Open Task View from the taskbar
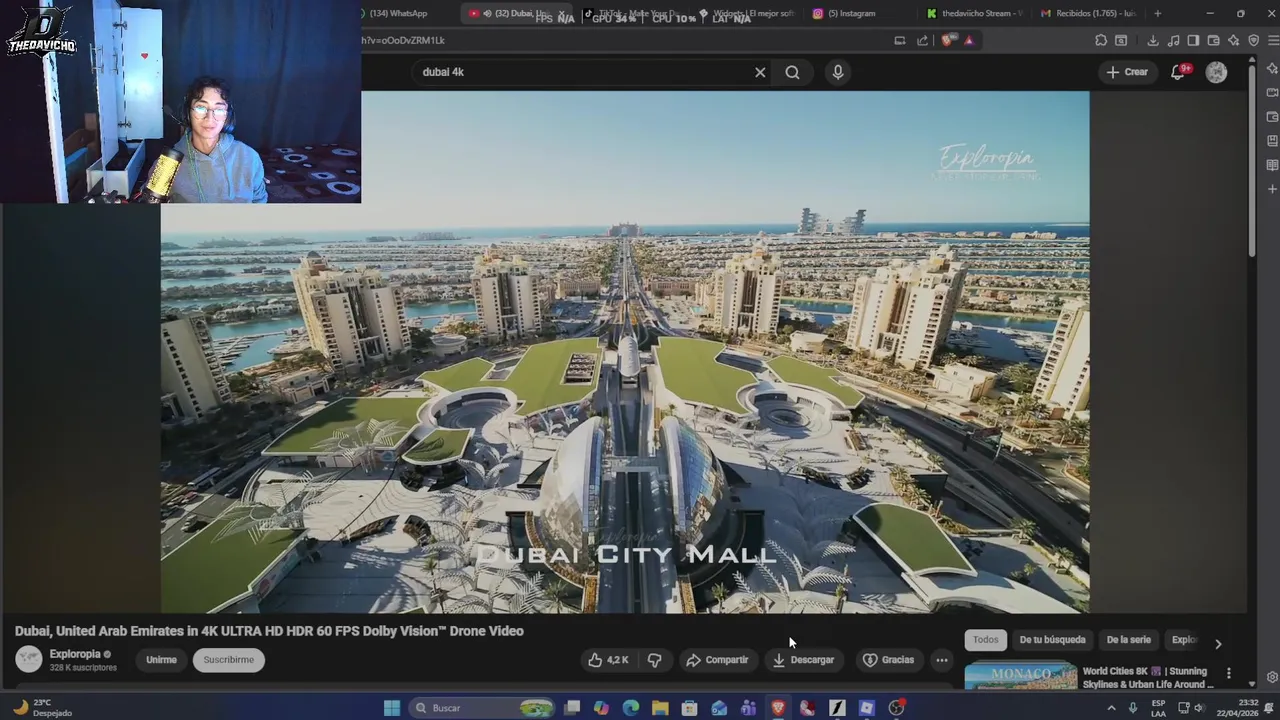This screenshot has height=720, width=1280. pos(572,708)
